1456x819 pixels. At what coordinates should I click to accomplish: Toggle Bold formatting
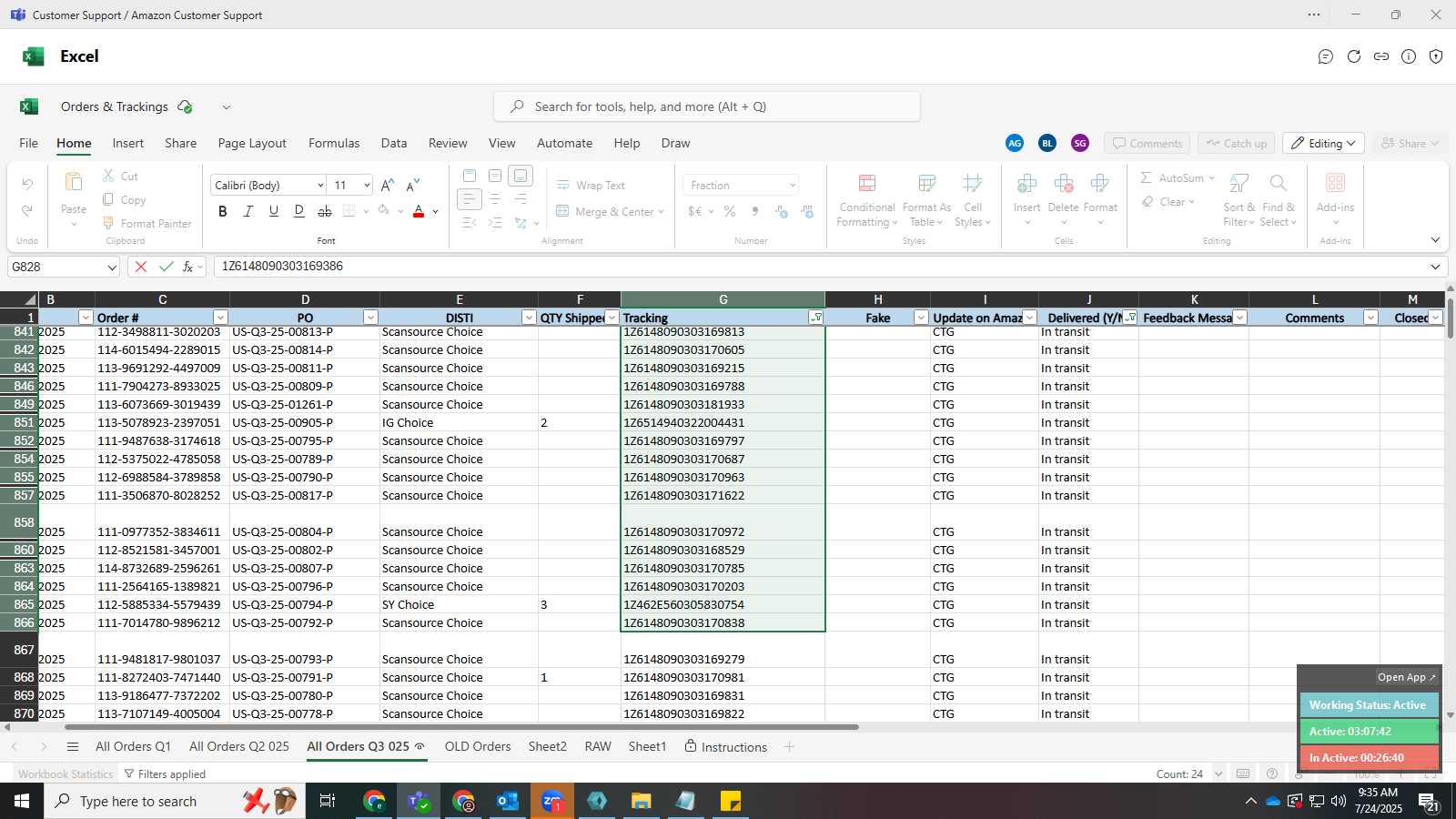(223, 211)
